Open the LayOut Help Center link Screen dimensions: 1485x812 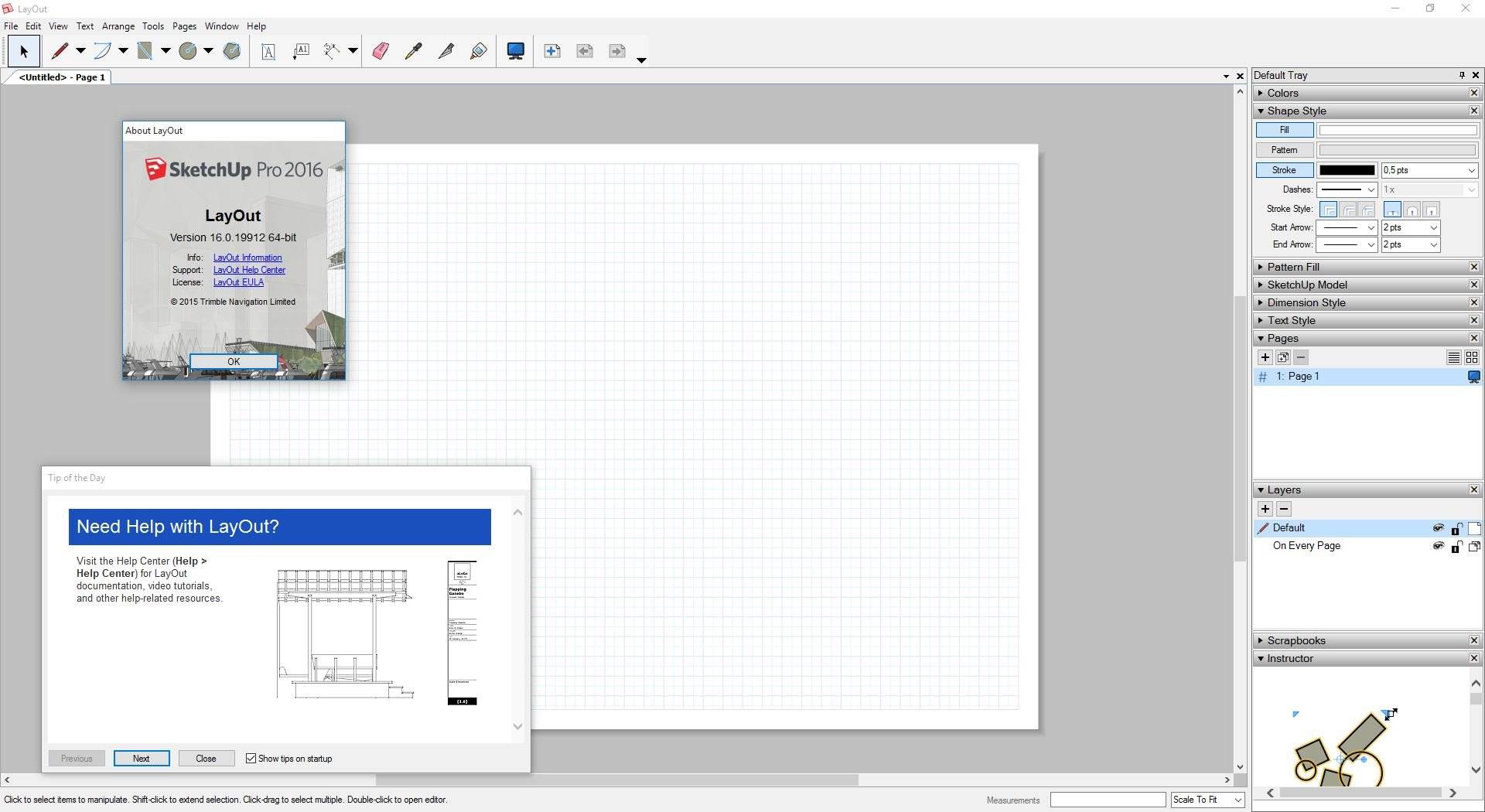coord(249,270)
